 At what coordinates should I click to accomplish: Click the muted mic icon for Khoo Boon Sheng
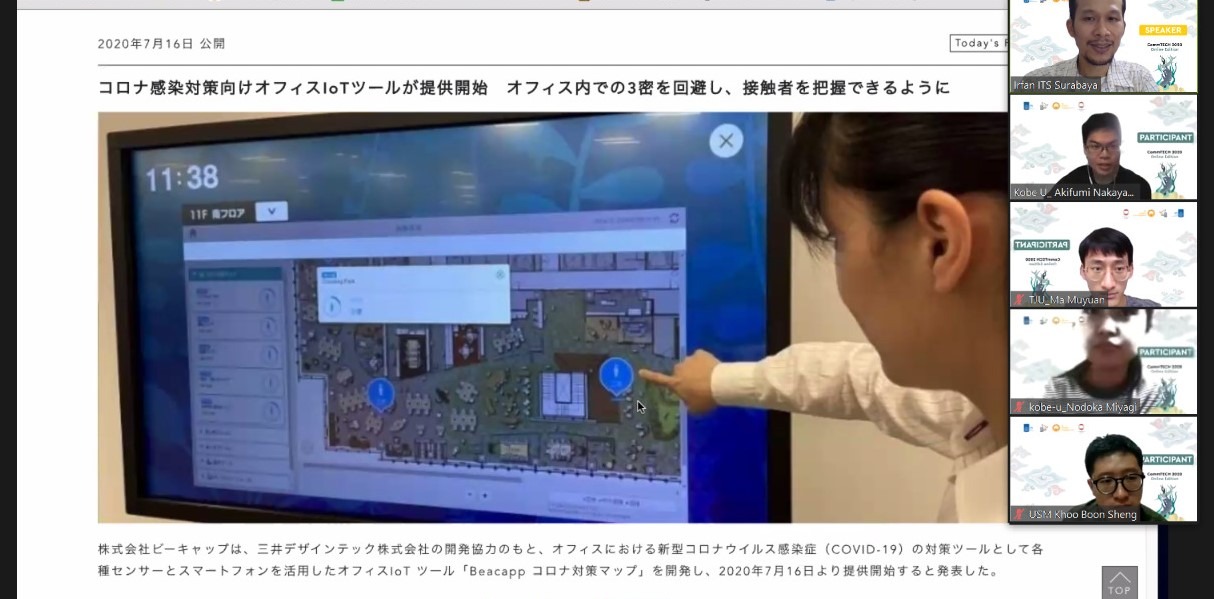pos(1020,514)
